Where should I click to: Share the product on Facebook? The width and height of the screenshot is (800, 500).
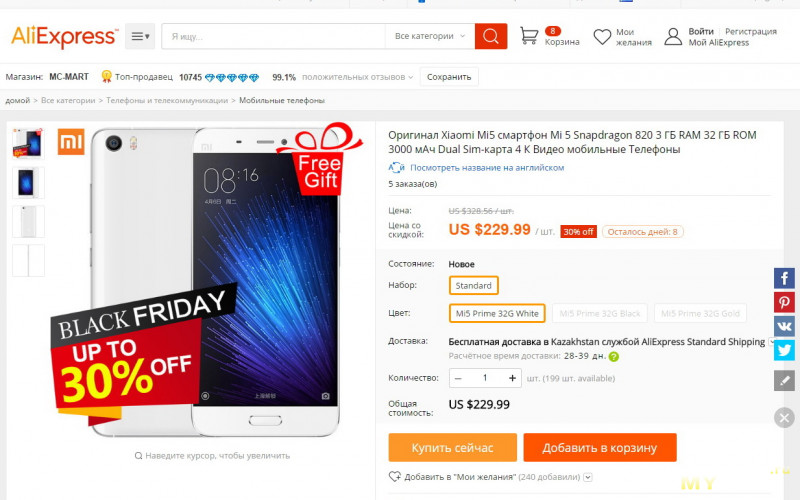(x=784, y=279)
